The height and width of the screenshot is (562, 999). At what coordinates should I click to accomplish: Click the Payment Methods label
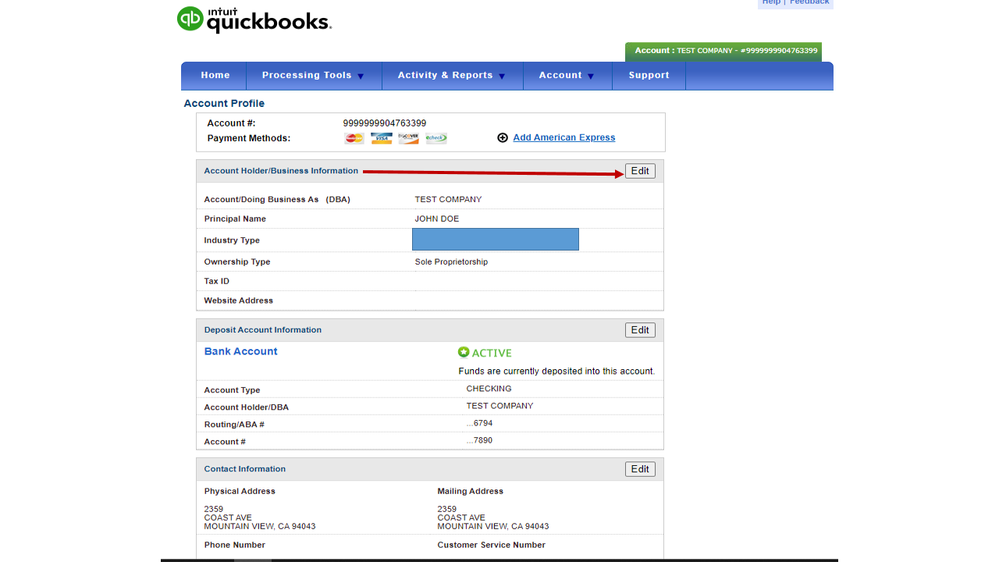(248, 138)
